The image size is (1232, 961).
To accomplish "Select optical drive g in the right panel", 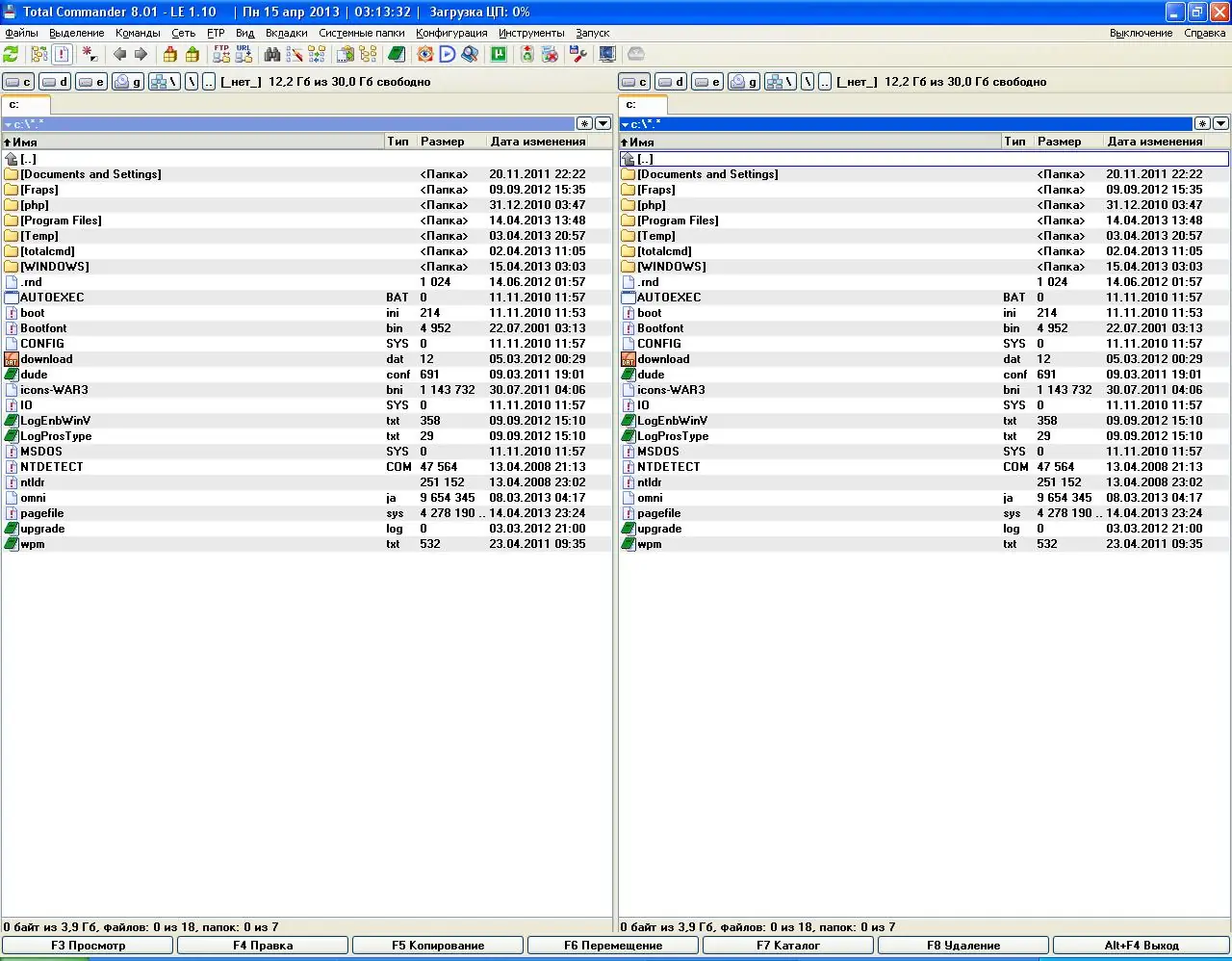I will coord(744,82).
